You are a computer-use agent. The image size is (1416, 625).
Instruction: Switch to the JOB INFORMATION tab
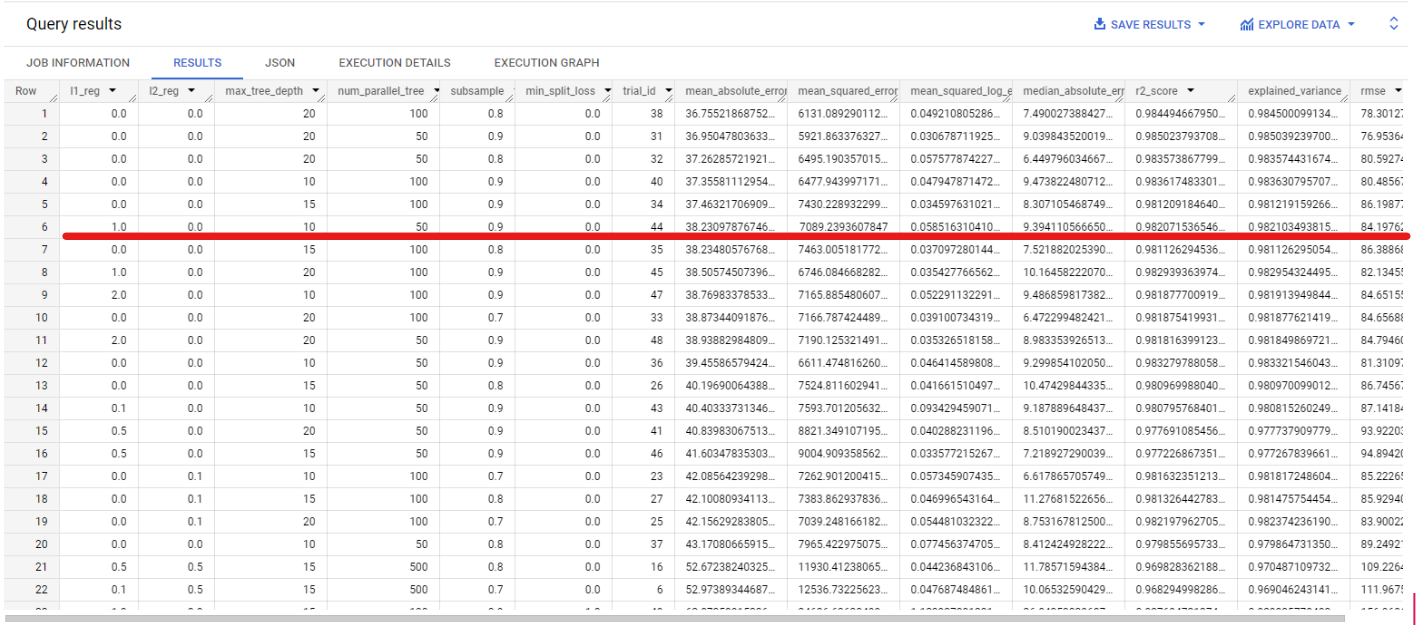coord(78,62)
